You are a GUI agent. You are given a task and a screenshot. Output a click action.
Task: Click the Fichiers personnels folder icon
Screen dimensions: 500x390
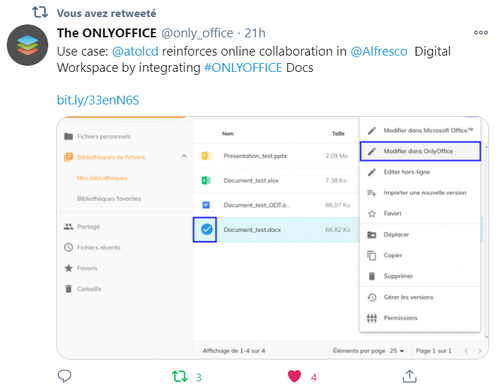coord(69,136)
